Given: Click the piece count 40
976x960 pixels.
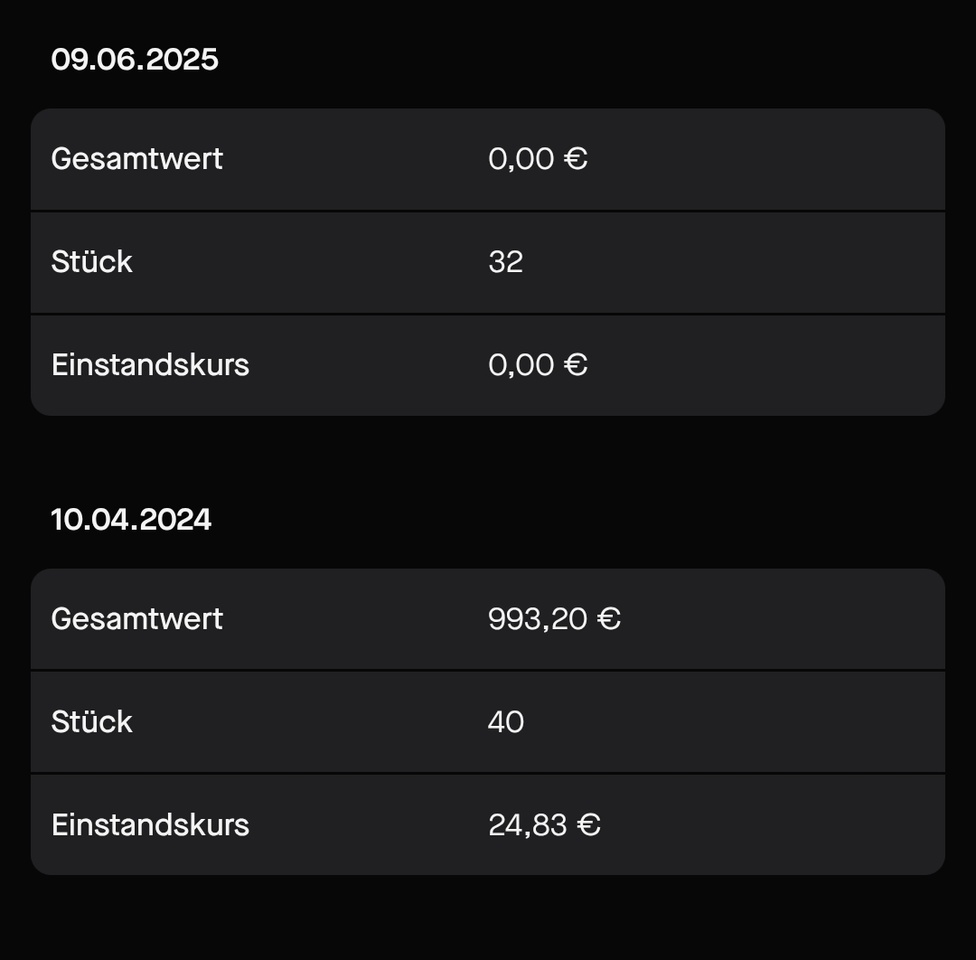Looking at the screenshot, I should (x=506, y=722).
